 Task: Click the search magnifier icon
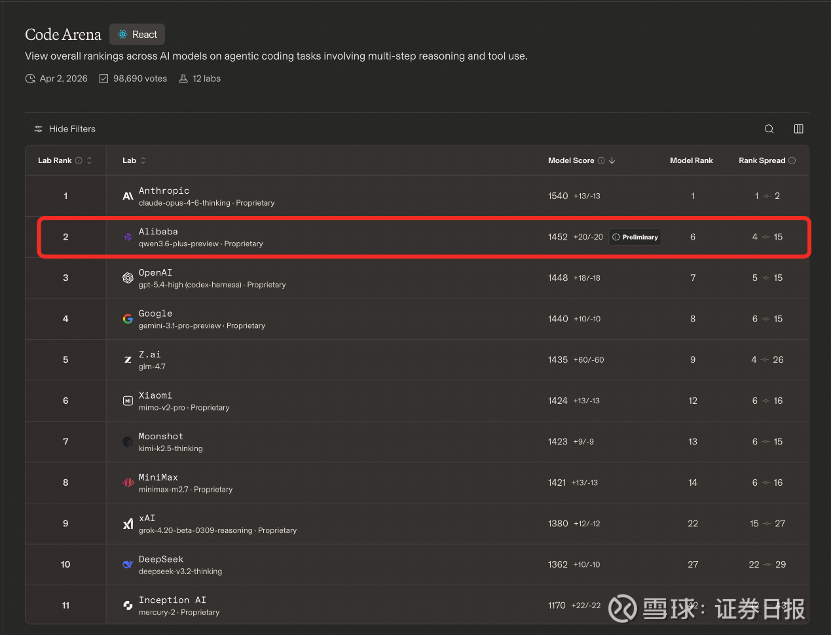pos(769,129)
